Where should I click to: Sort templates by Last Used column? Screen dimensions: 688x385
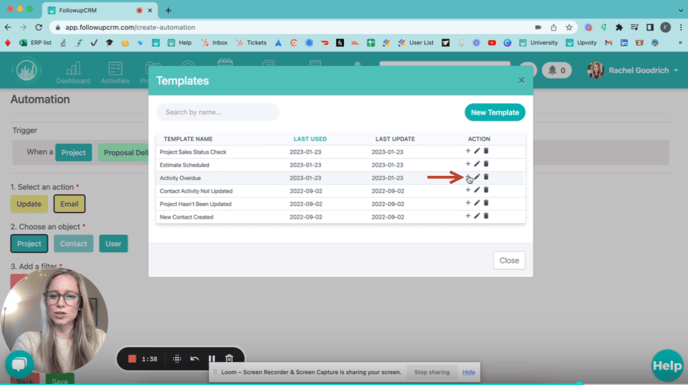310,139
